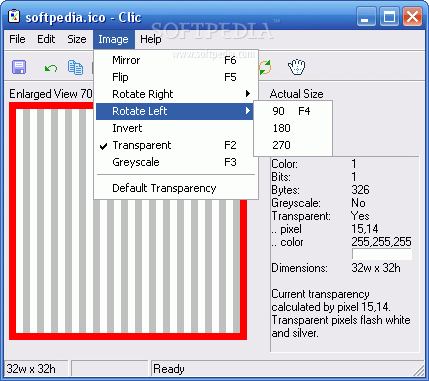
Task: Open the Size menu
Action: [x=77, y=39]
